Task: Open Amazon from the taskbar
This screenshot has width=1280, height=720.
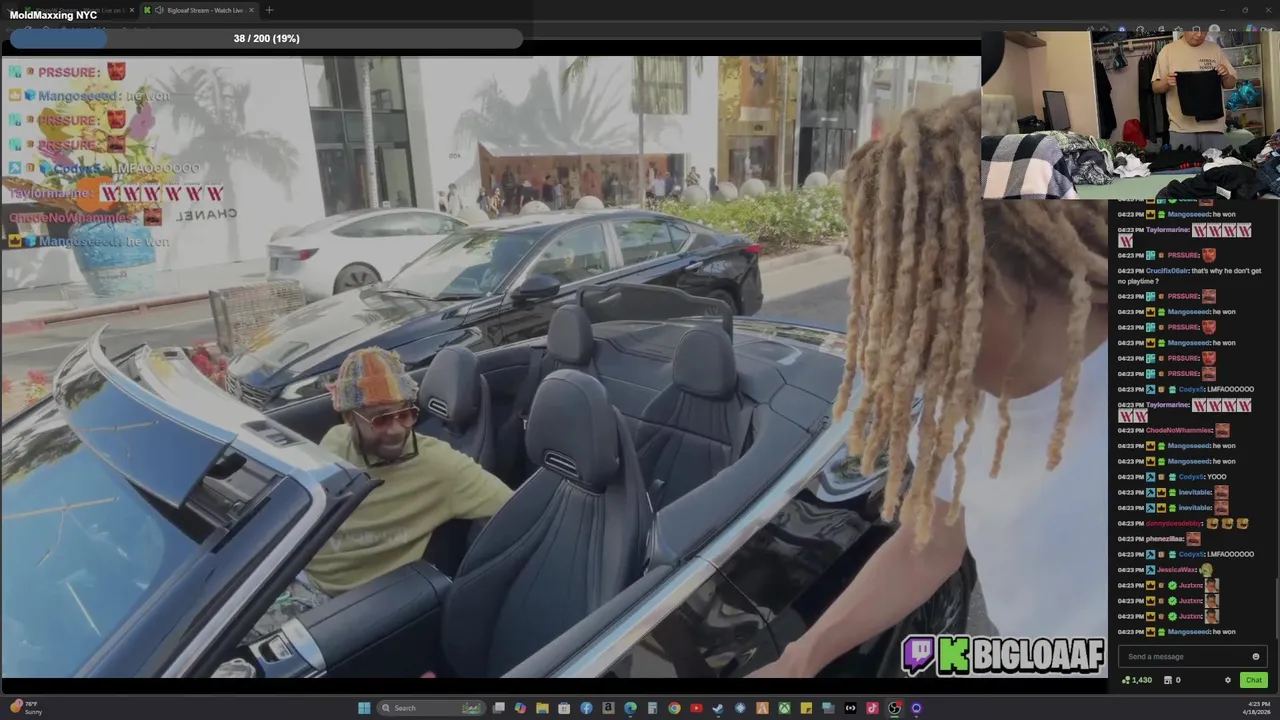Action: (608, 708)
